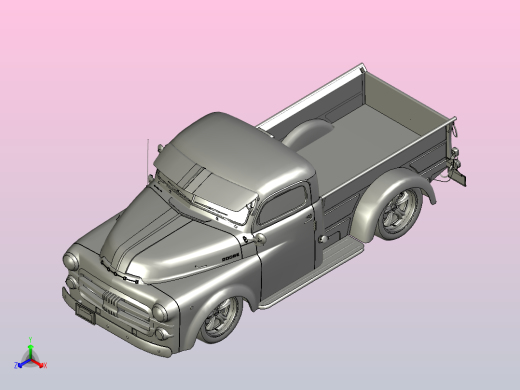This screenshot has width=520, height=390.
Task: Select the truck's rear wheel
Action: pos(399,213)
